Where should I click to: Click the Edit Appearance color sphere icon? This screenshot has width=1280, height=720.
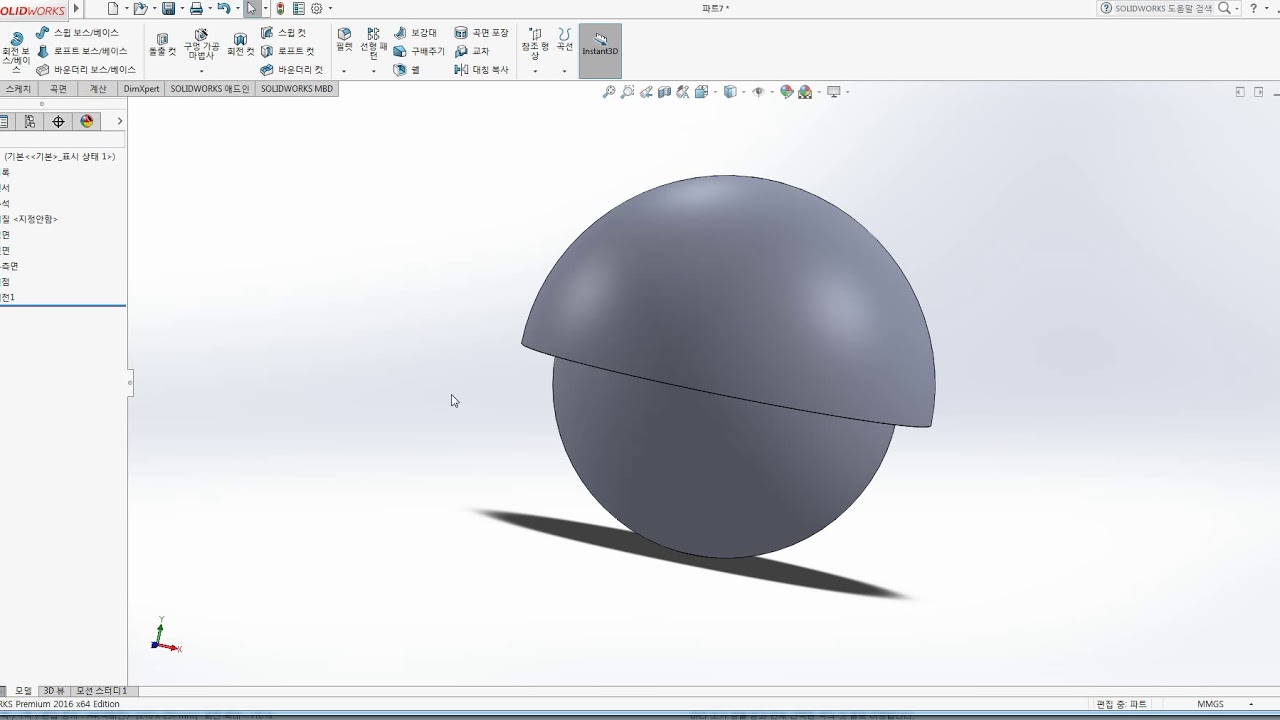787,92
